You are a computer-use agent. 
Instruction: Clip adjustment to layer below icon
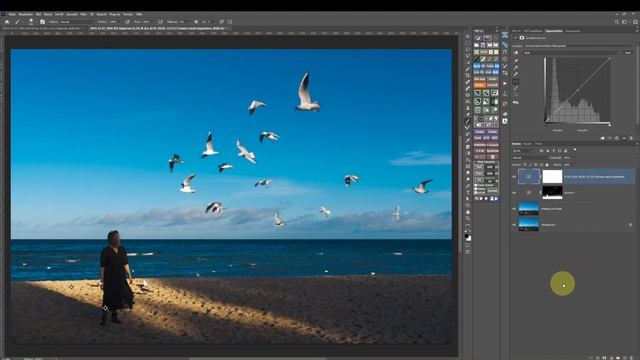[x=602, y=138]
